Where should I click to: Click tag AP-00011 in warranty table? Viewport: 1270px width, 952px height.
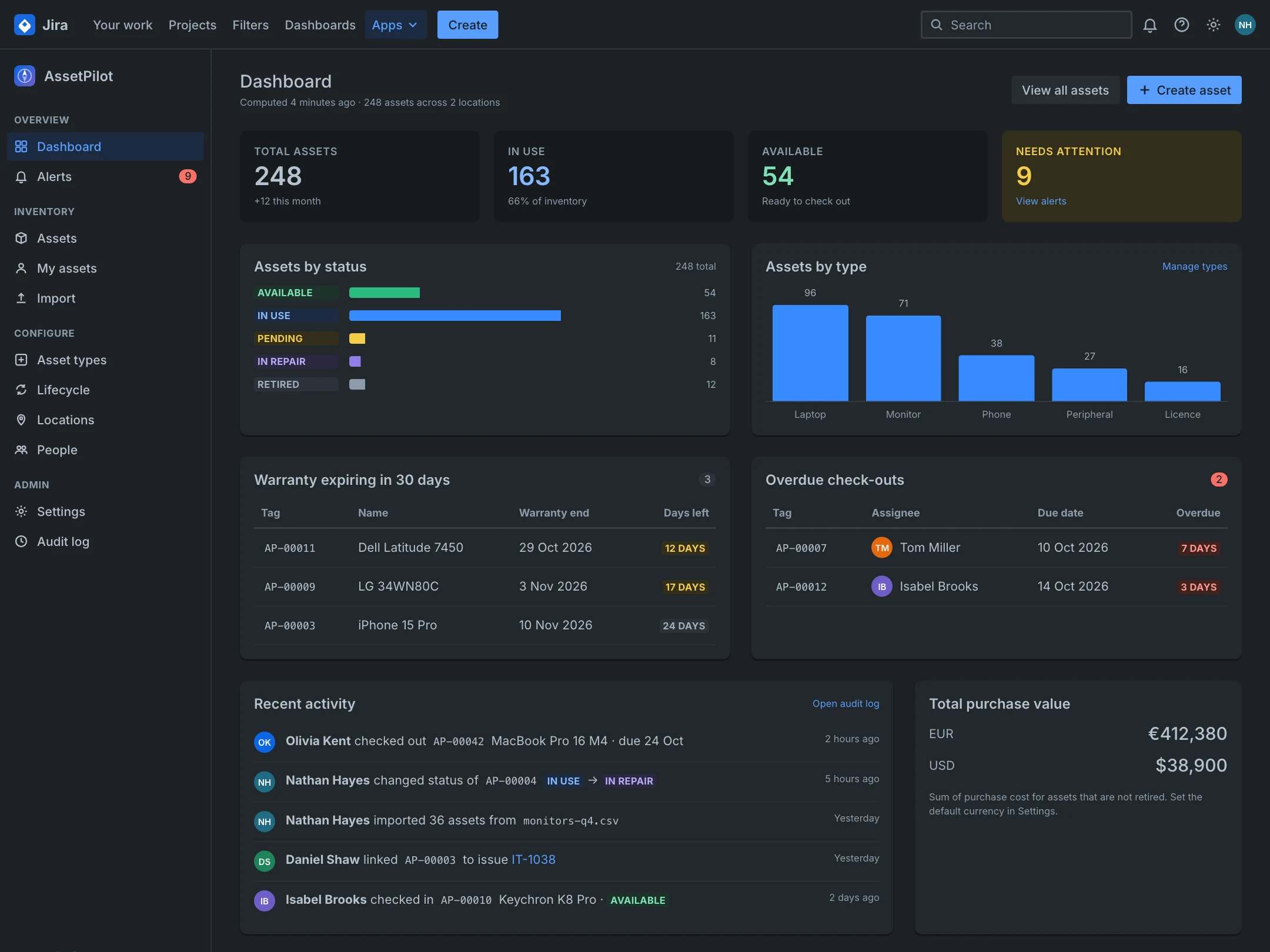click(290, 548)
